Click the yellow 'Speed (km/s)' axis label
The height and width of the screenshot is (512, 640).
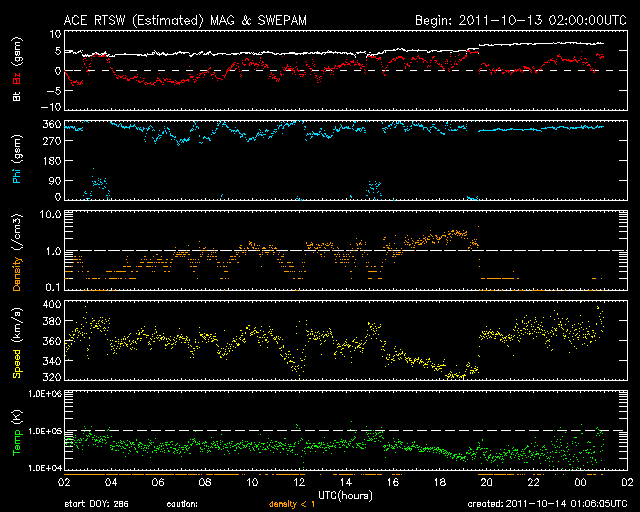[17, 343]
